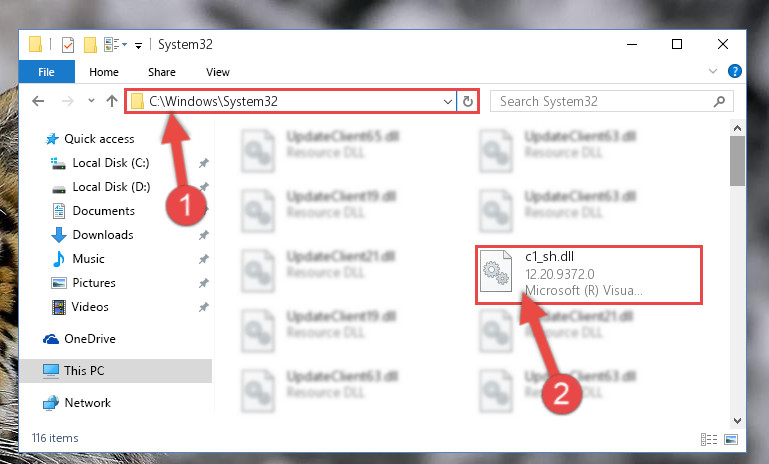The width and height of the screenshot is (769, 464).
Task: Expand the address bar history dropdown
Action: click(447, 102)
